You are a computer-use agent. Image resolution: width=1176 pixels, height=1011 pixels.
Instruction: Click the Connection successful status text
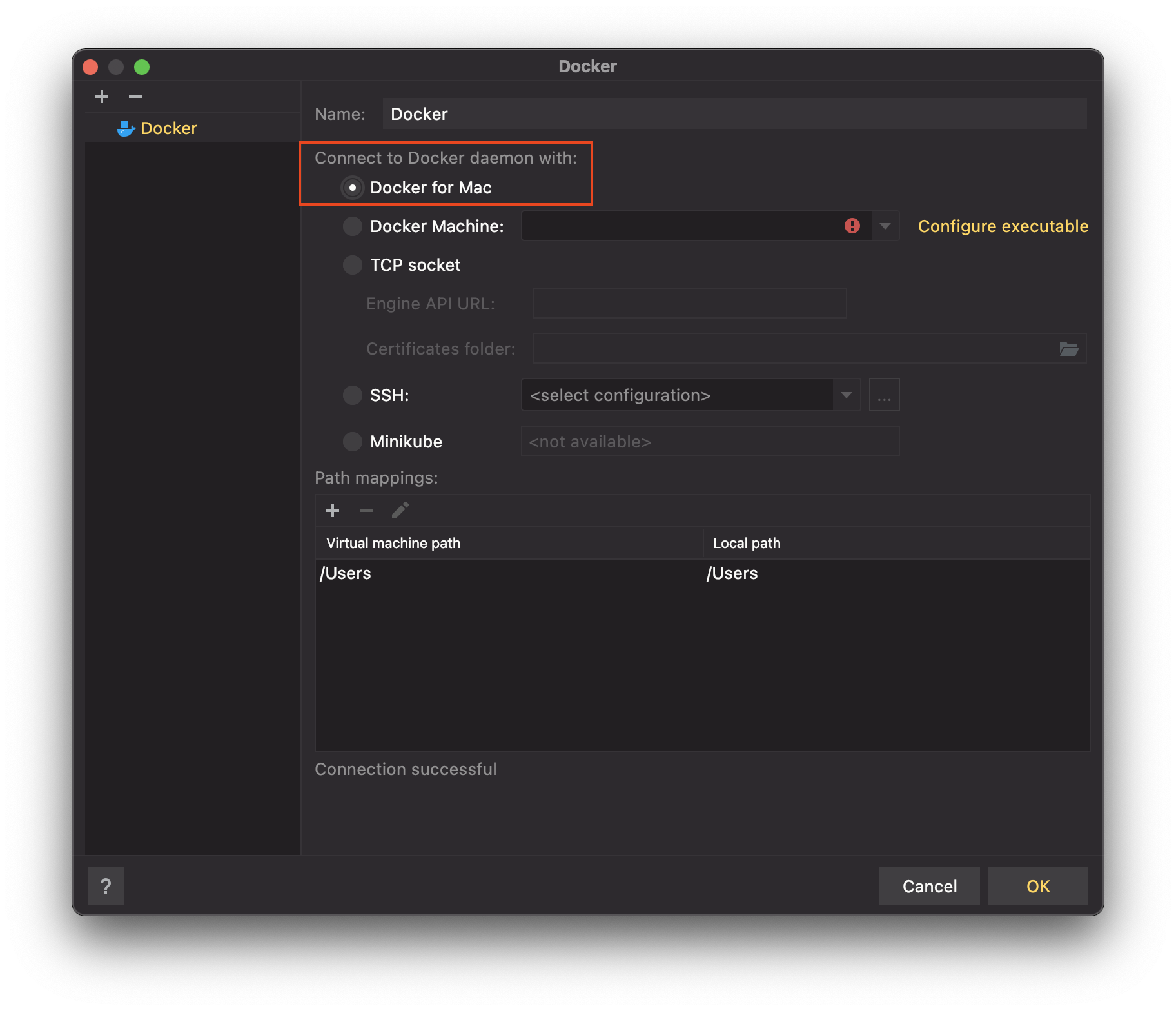pos(406,769)
